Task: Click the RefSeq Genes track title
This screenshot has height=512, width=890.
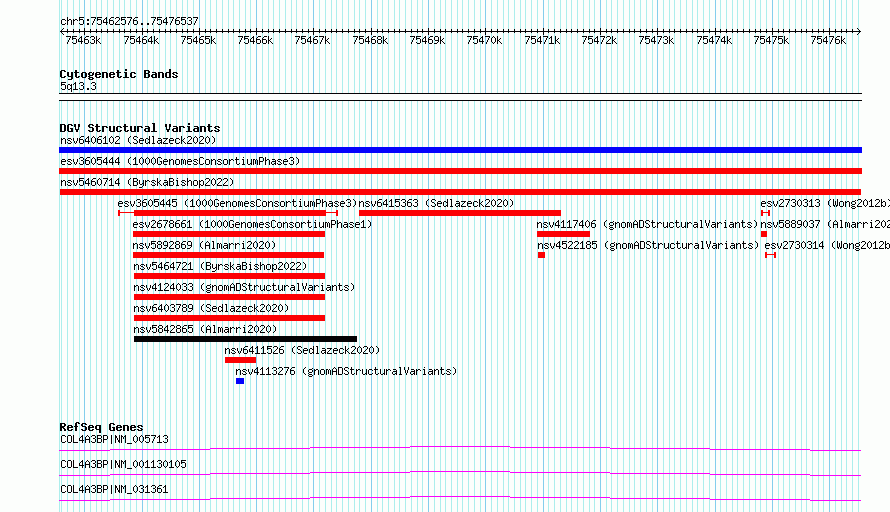Action: (101, 427)
